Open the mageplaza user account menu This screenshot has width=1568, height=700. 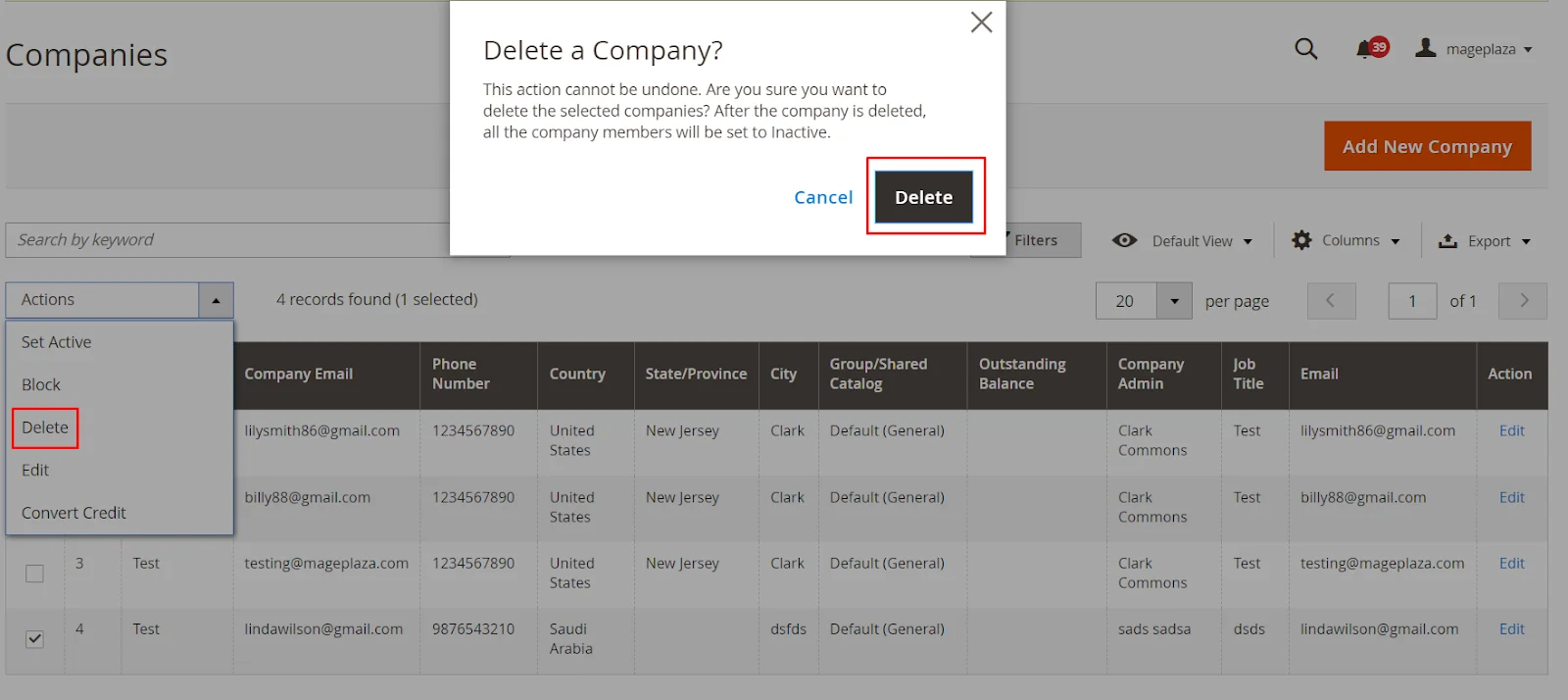coord(1474,49)
